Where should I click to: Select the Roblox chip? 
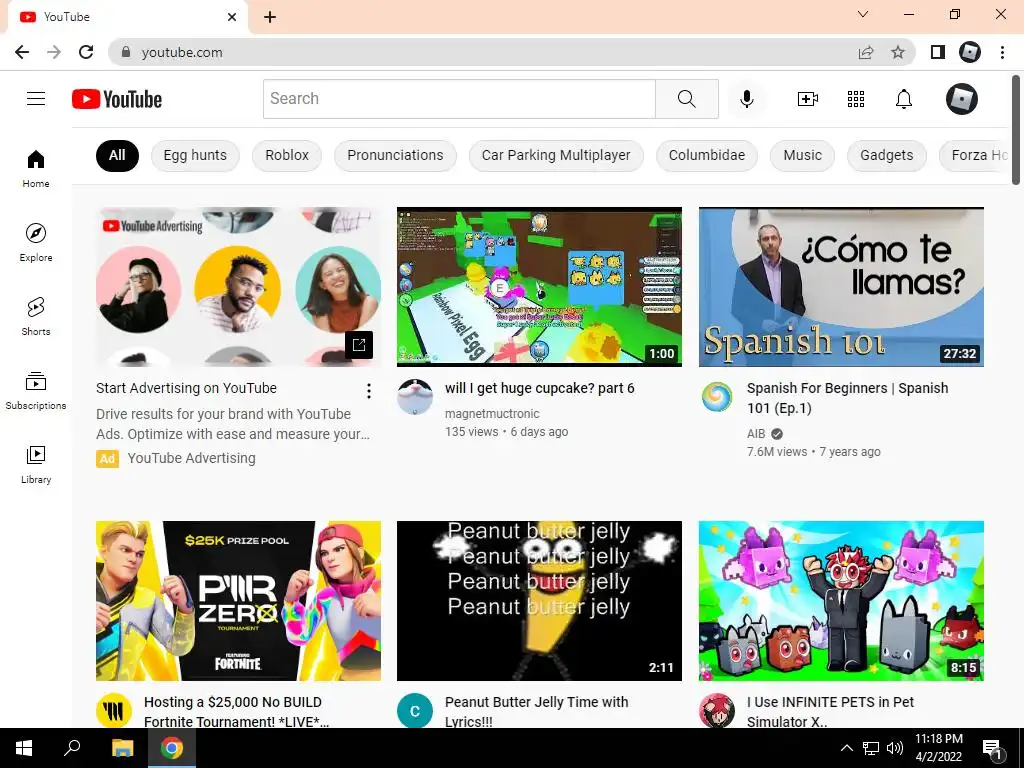(287, 155)
